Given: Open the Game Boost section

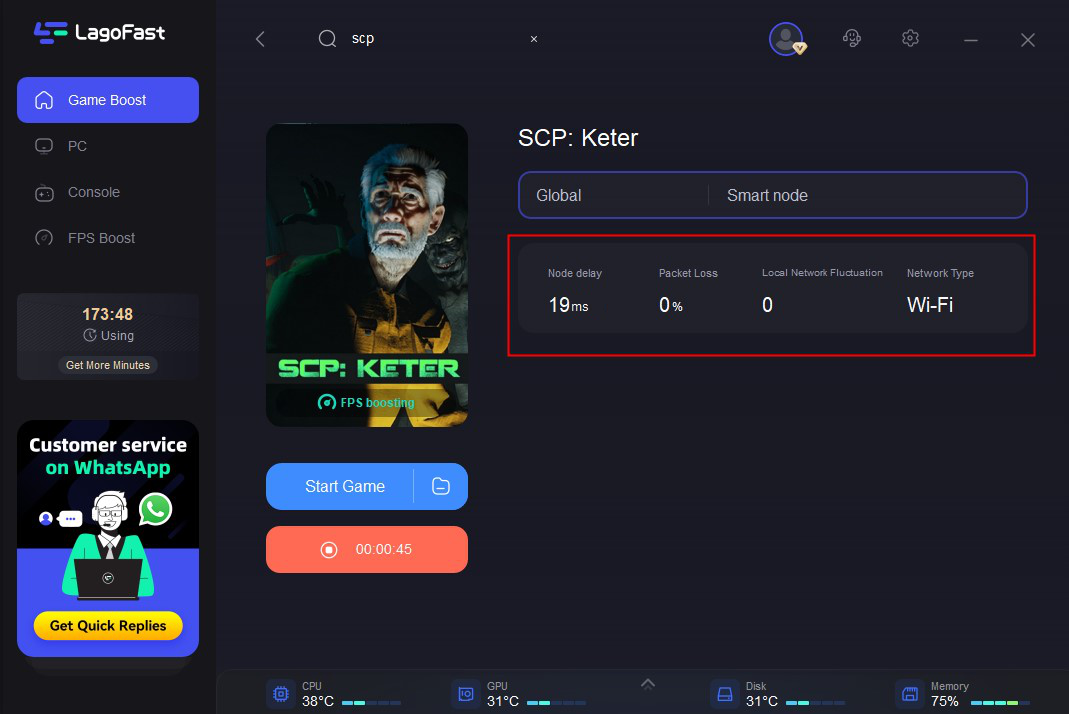Looking at the screenshot, I should pyautogui.click(x=108, y=100).
